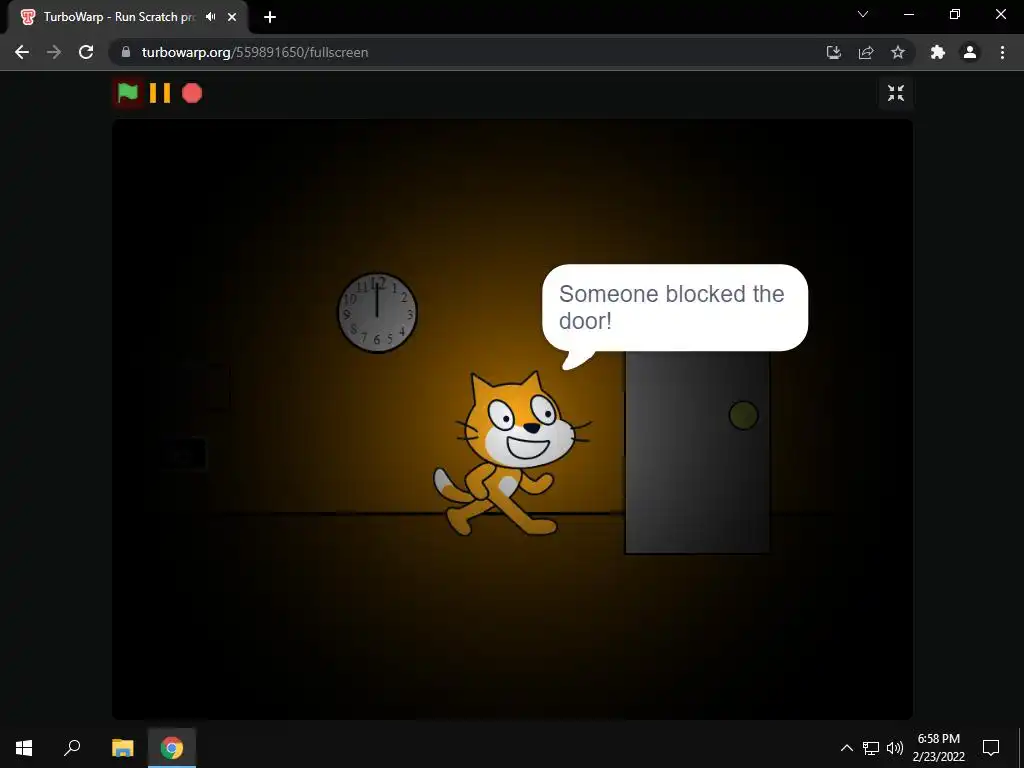Reload the TurboWarp page
This screenshot has height=768, width=1024.
point(86,52)
